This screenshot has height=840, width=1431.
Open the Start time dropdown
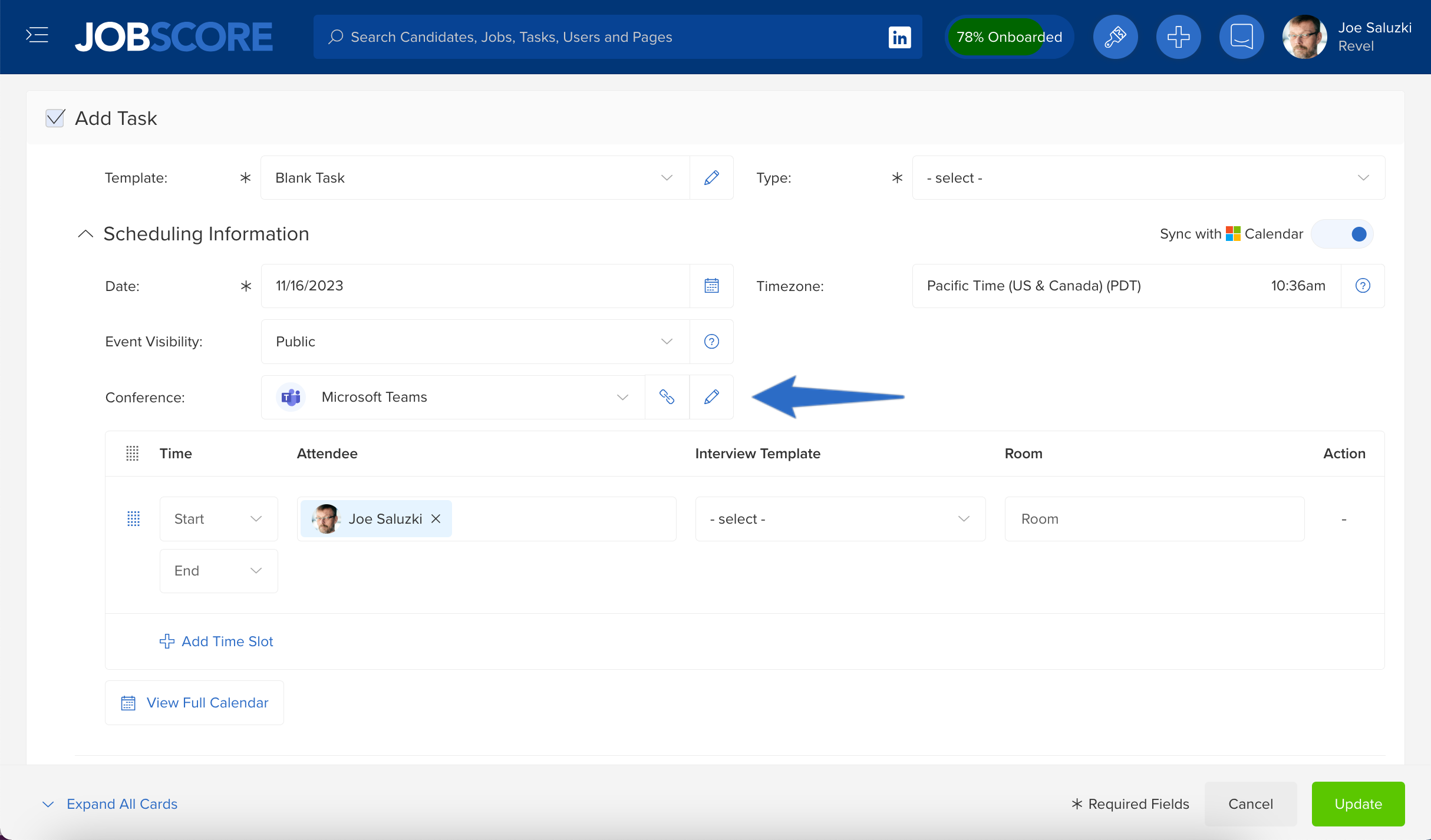click(x=219, y=519)
